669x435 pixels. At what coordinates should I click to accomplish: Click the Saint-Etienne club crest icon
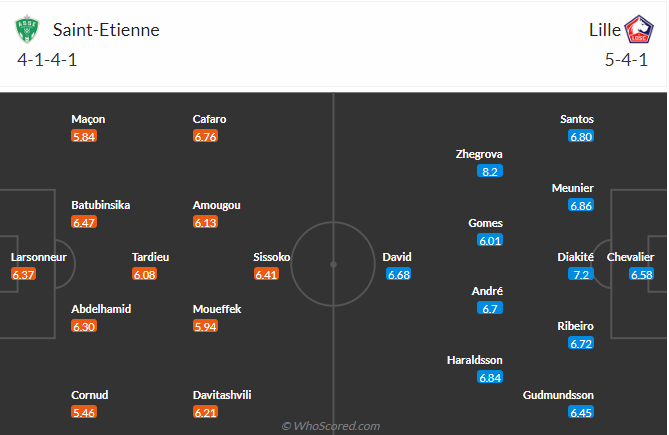pyautogui.click(x=26, y=30)
